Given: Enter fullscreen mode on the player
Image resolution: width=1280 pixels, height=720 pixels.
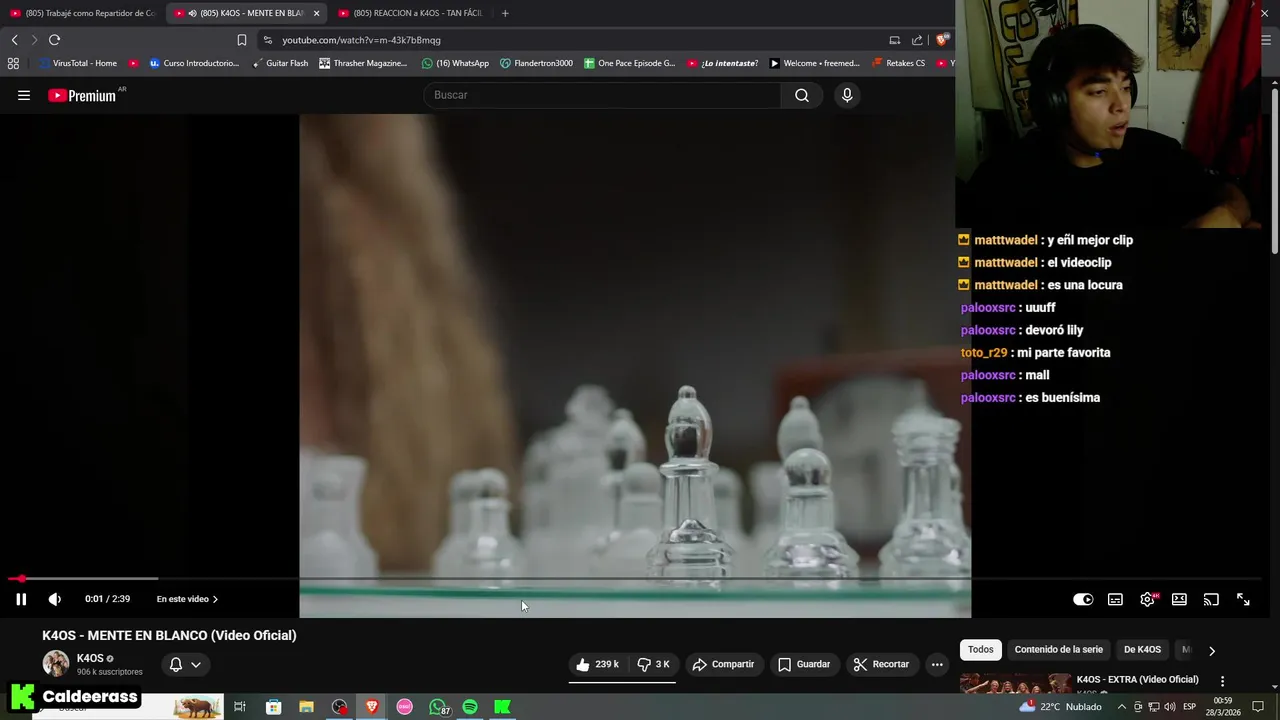Looking at the screenshot, I should point(1243,599).
